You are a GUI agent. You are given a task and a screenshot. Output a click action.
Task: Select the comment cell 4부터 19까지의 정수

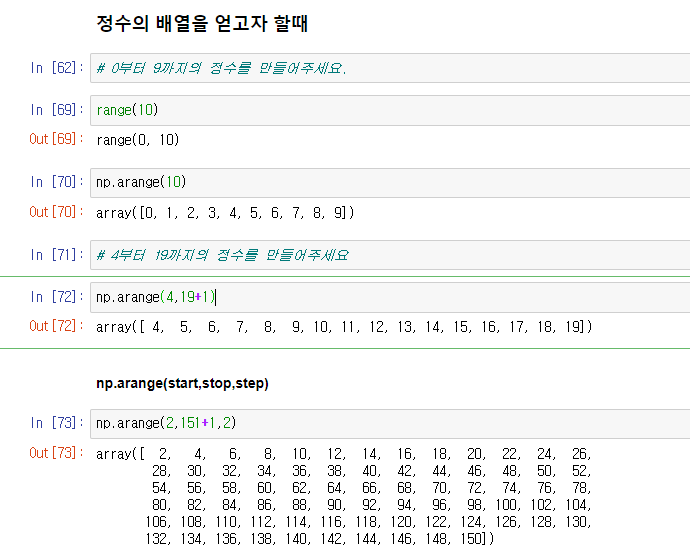390,255
